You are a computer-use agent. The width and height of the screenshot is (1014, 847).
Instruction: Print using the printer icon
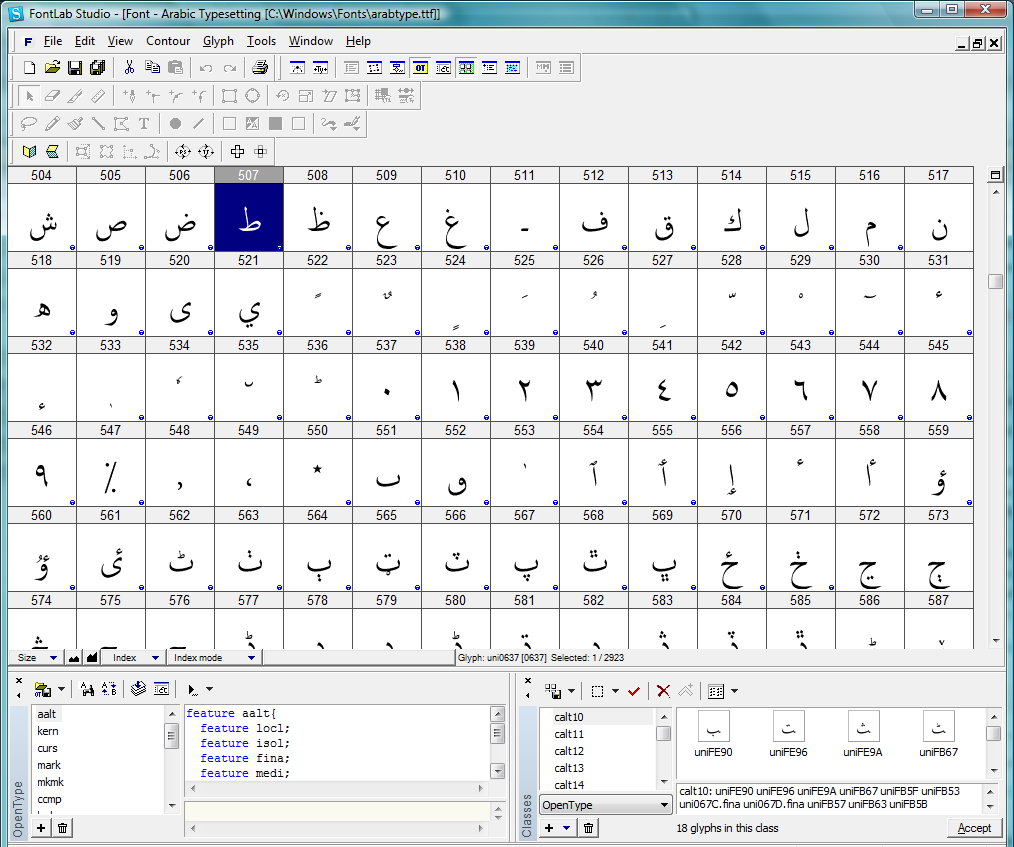pos(260,68)
